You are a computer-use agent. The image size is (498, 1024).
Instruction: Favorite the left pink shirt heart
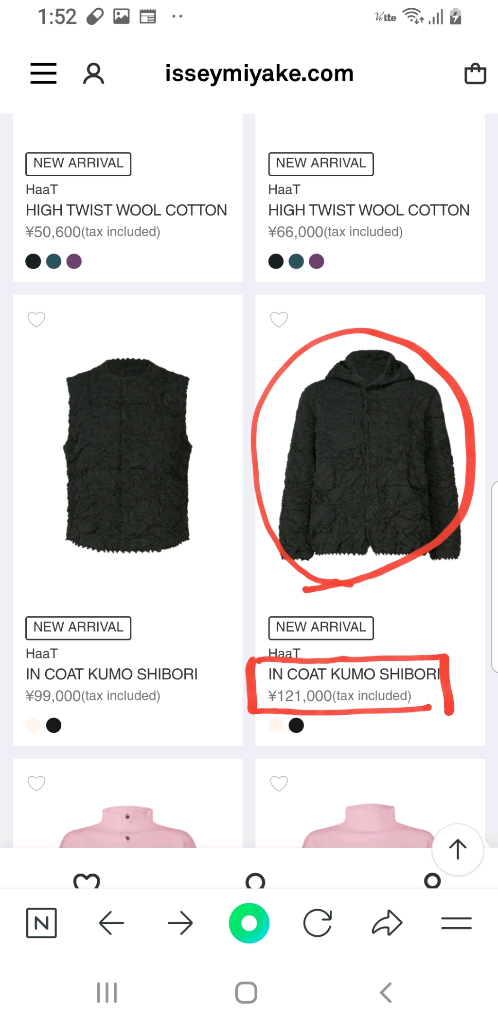pyautogui.click(x=37, y=783)
